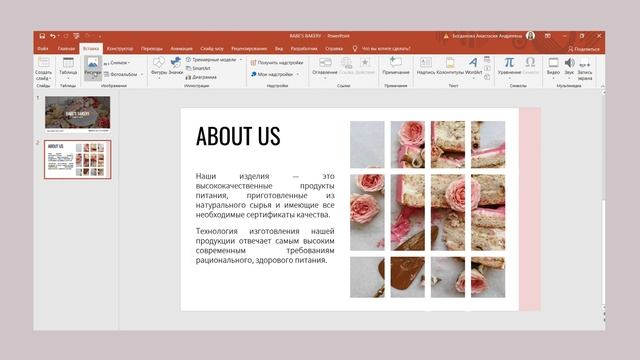Switch to the Анимация tab
The height and width of the screenshot is (360, 640).
(x=181, y=49)
